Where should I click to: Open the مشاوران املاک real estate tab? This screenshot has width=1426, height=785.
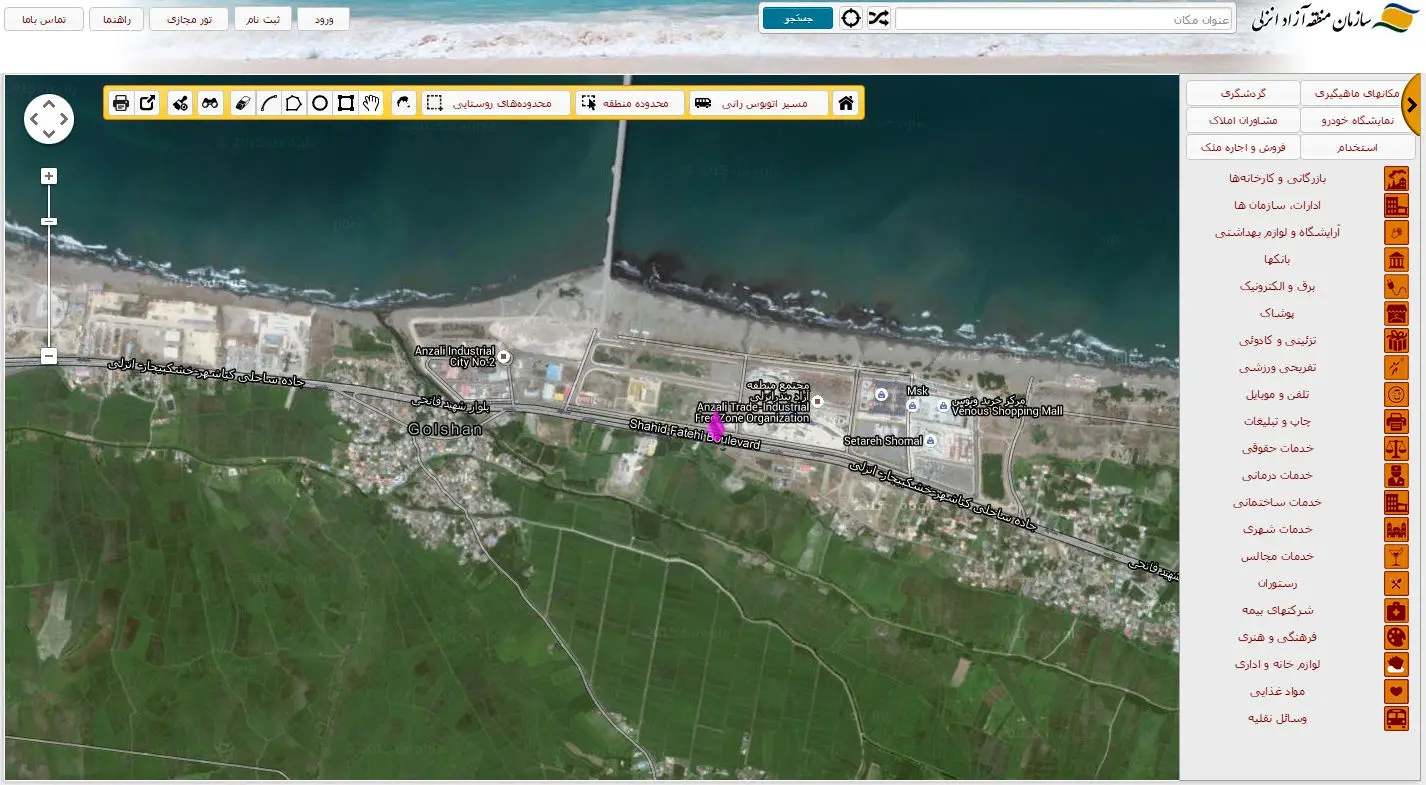pyautogui.click(x=1243, y=120)
